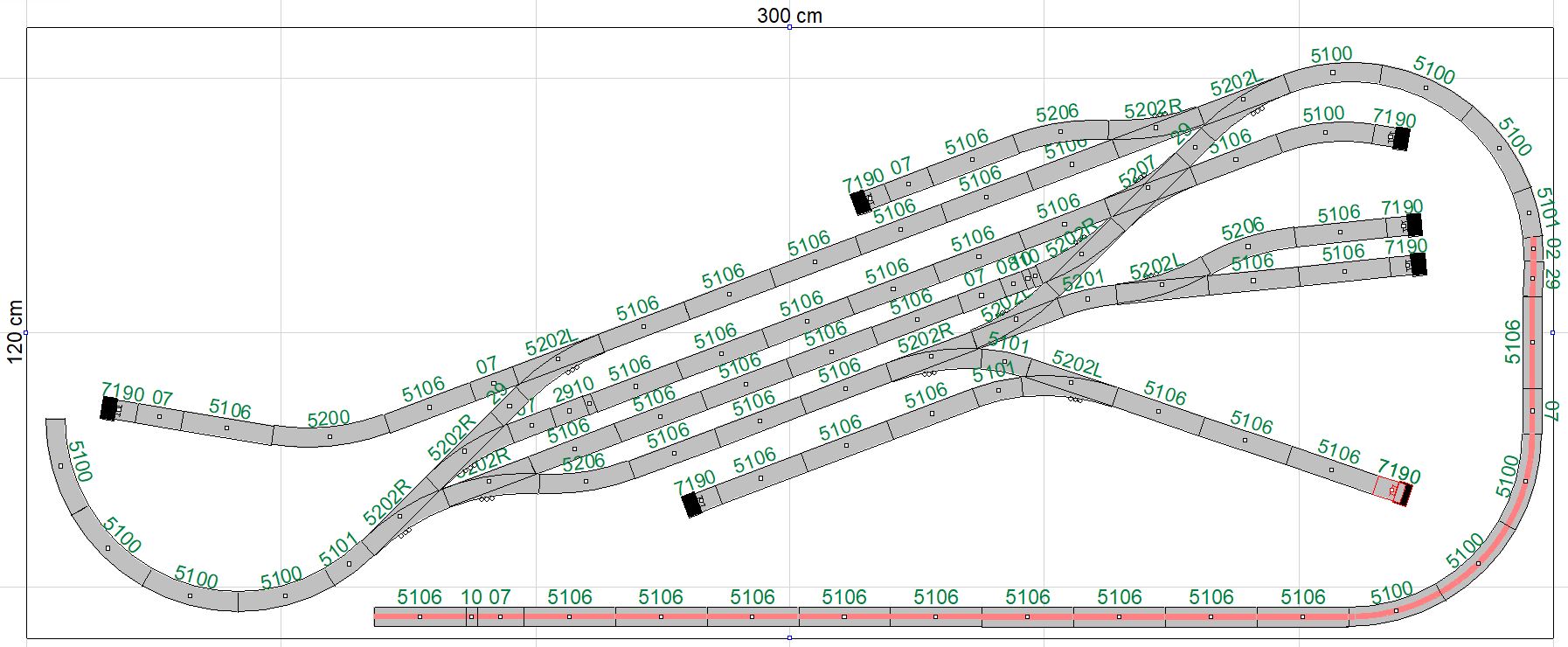Click the uppermost 5206 track label
This screenshot has height=647, width=1568.
[x=1058, y=113]
